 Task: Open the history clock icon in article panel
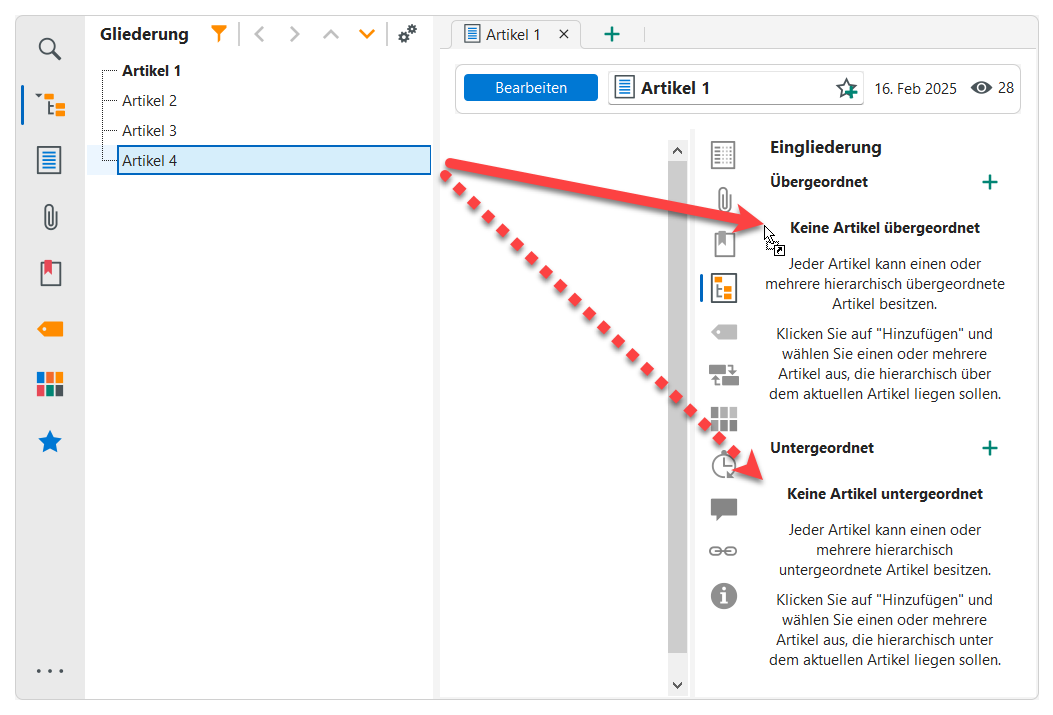point(723,465)
